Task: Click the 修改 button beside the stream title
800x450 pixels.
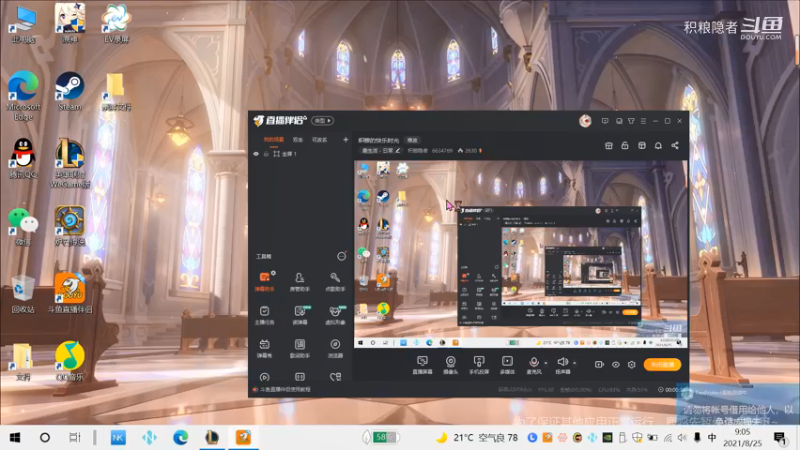Action: pos(412,140)
